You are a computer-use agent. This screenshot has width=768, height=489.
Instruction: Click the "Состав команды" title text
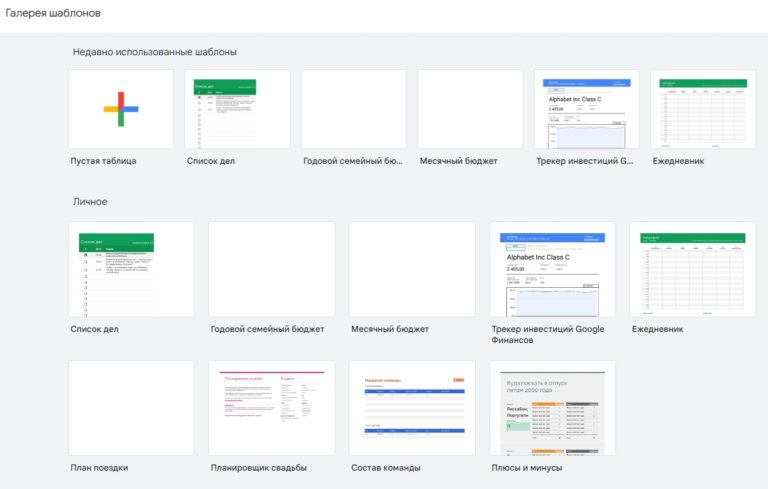point(385,468)
